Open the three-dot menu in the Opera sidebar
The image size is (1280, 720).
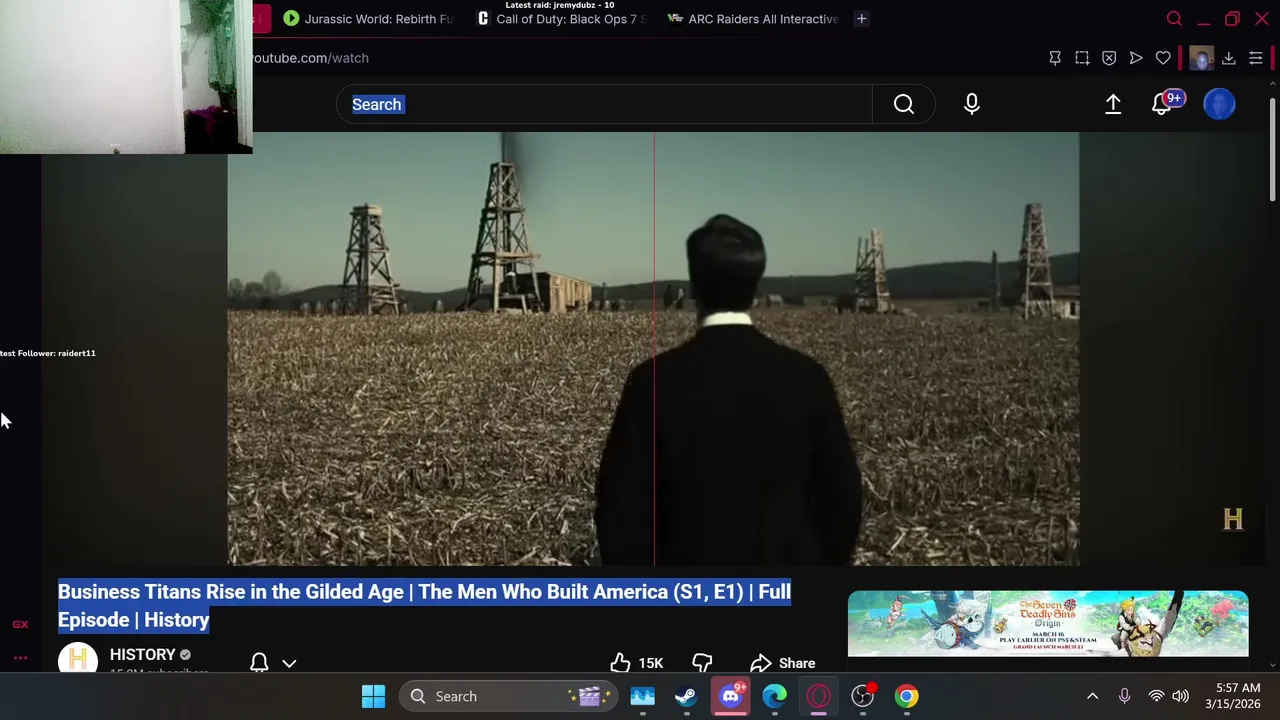click(20, 658)
